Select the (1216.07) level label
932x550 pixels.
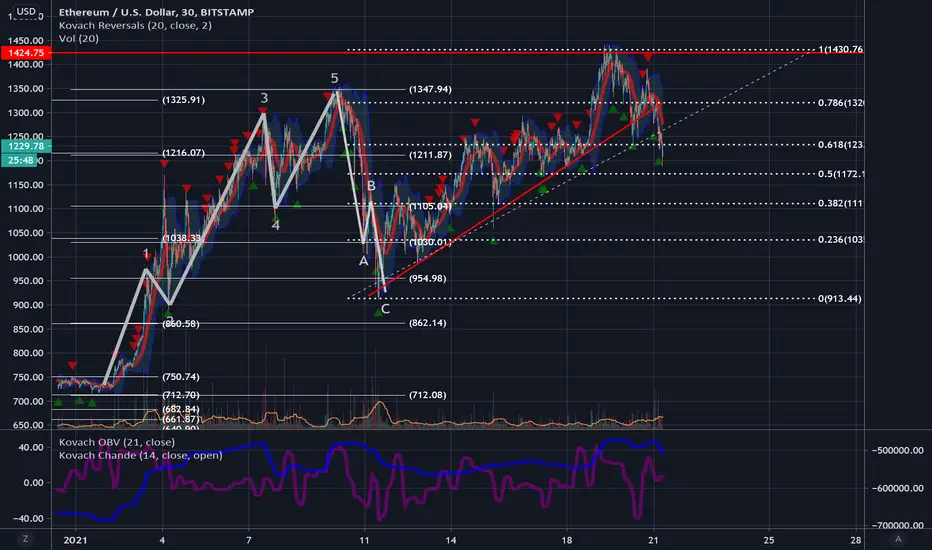tap(183, 153)
